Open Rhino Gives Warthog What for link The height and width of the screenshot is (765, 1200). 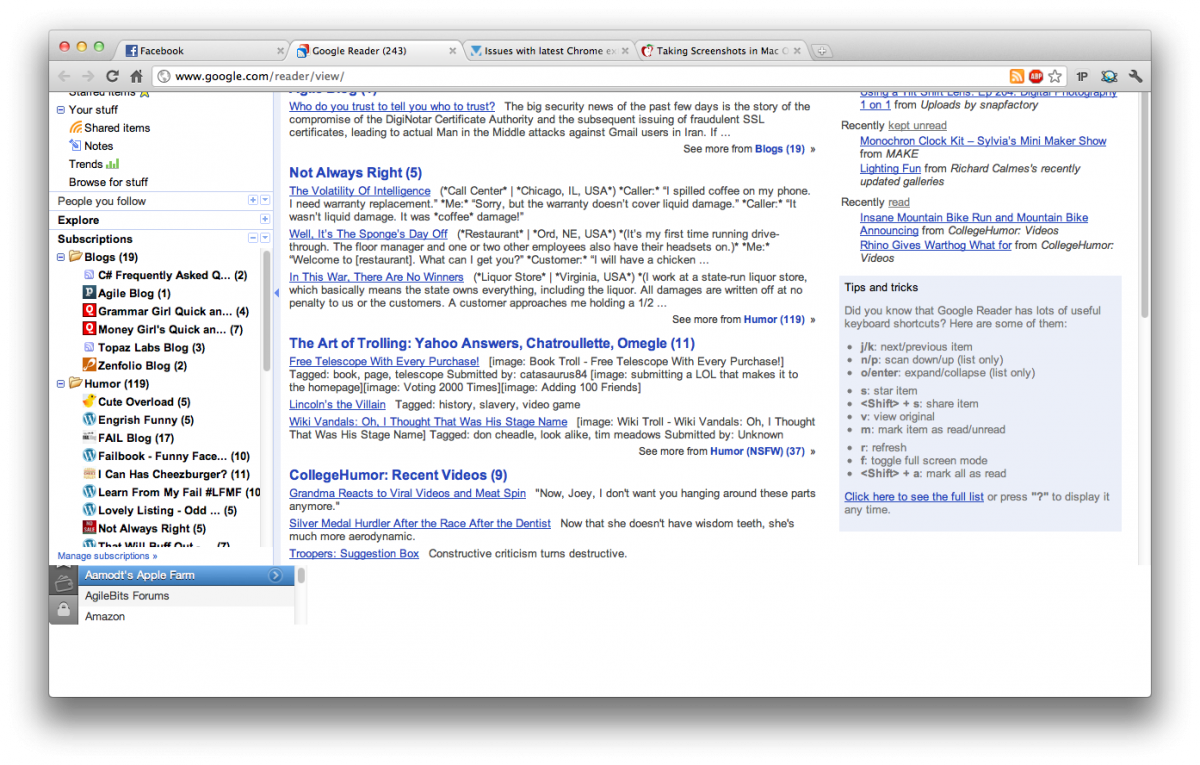[x=936, y=245]
